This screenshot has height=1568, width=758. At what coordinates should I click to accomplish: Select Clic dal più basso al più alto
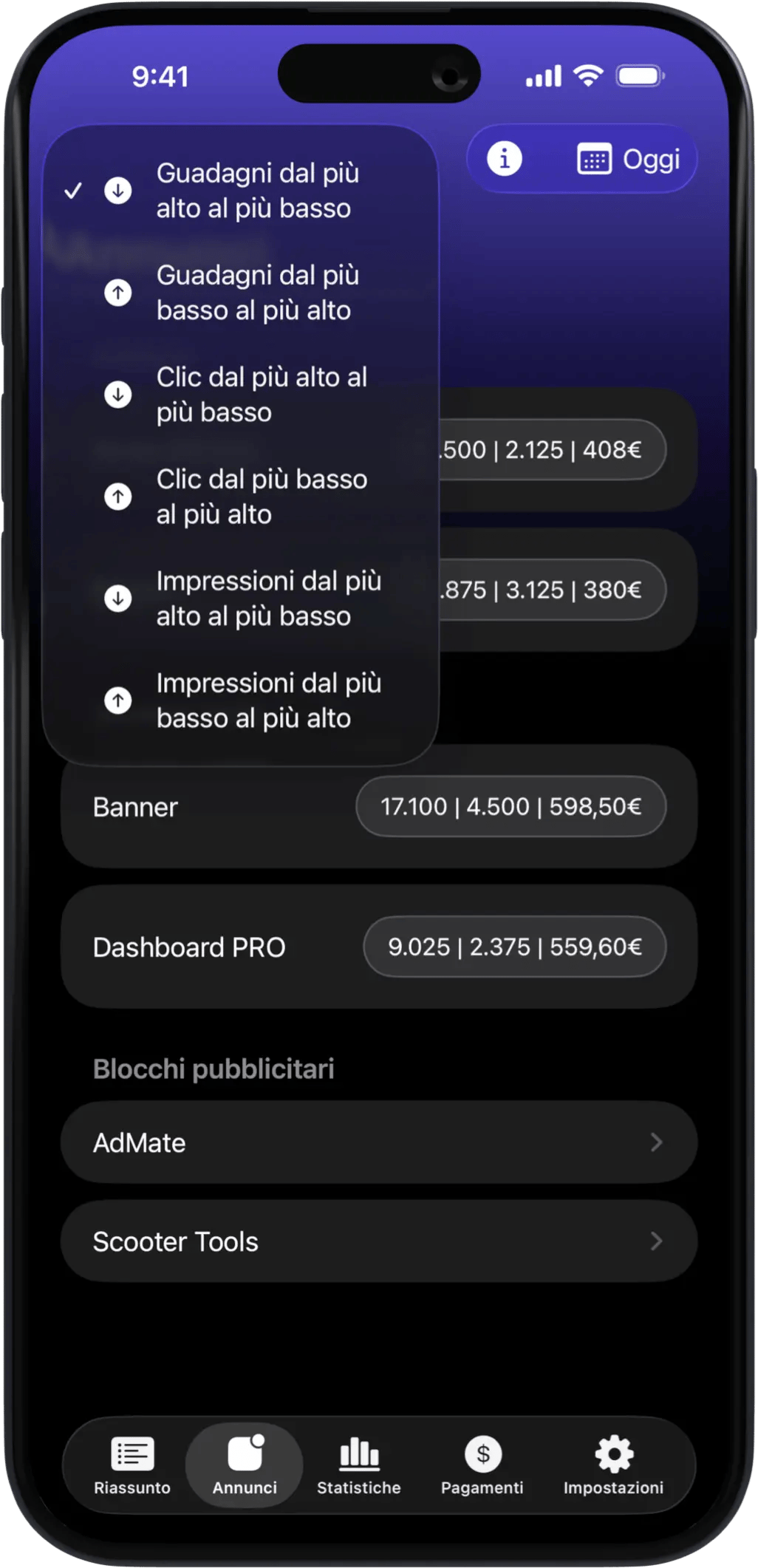261,497
